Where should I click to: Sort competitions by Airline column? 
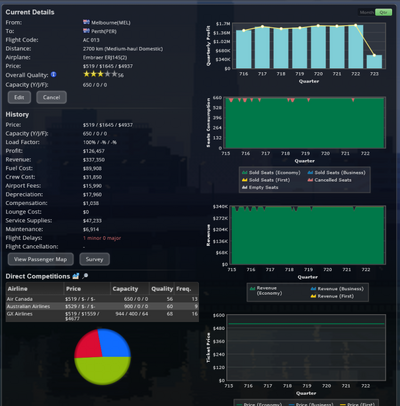tap(35, 289)
